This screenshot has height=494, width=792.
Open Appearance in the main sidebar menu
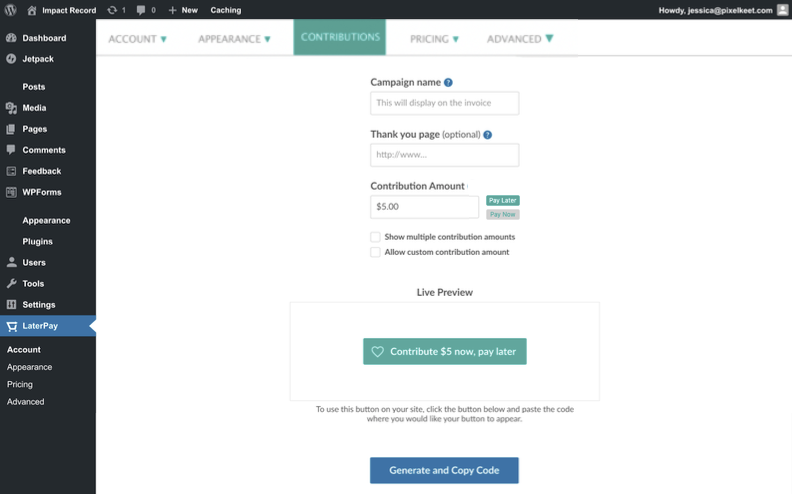click(46, 221)
